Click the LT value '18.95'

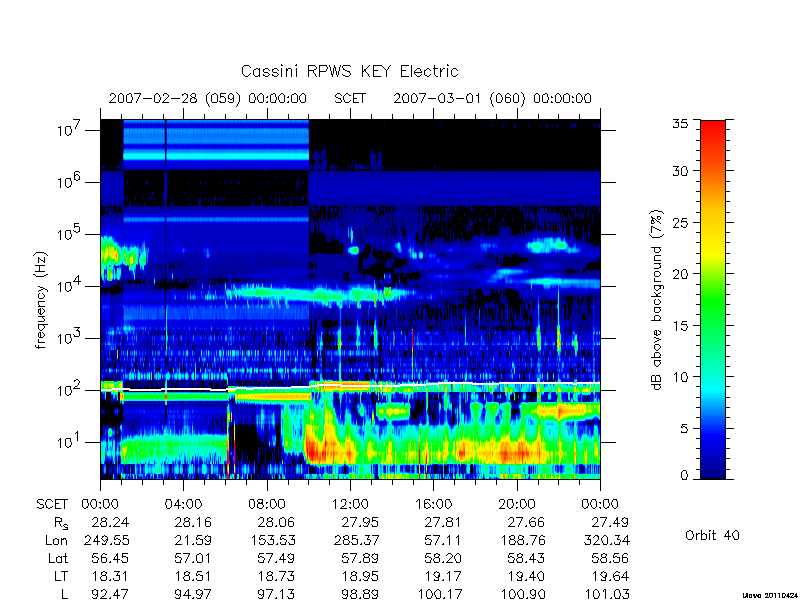point(360,576)
